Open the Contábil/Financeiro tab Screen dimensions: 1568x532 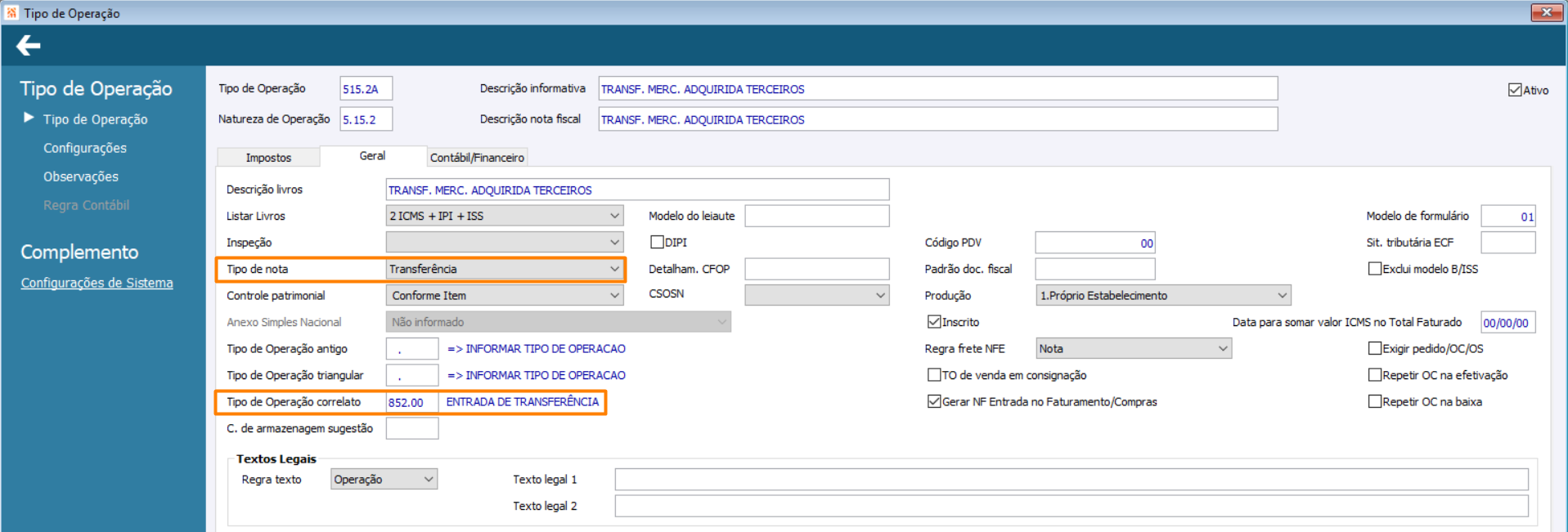click(477, 157)
